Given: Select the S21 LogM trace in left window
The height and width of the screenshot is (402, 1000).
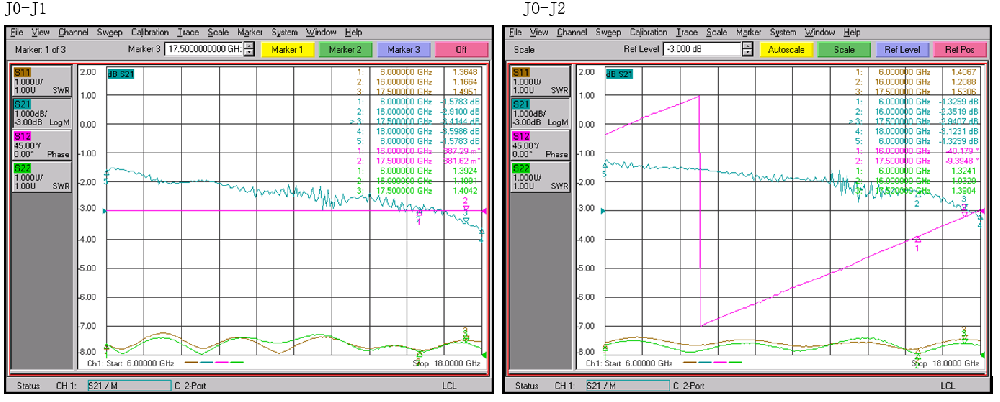Looking at the screenshot, I should (40, 114).
